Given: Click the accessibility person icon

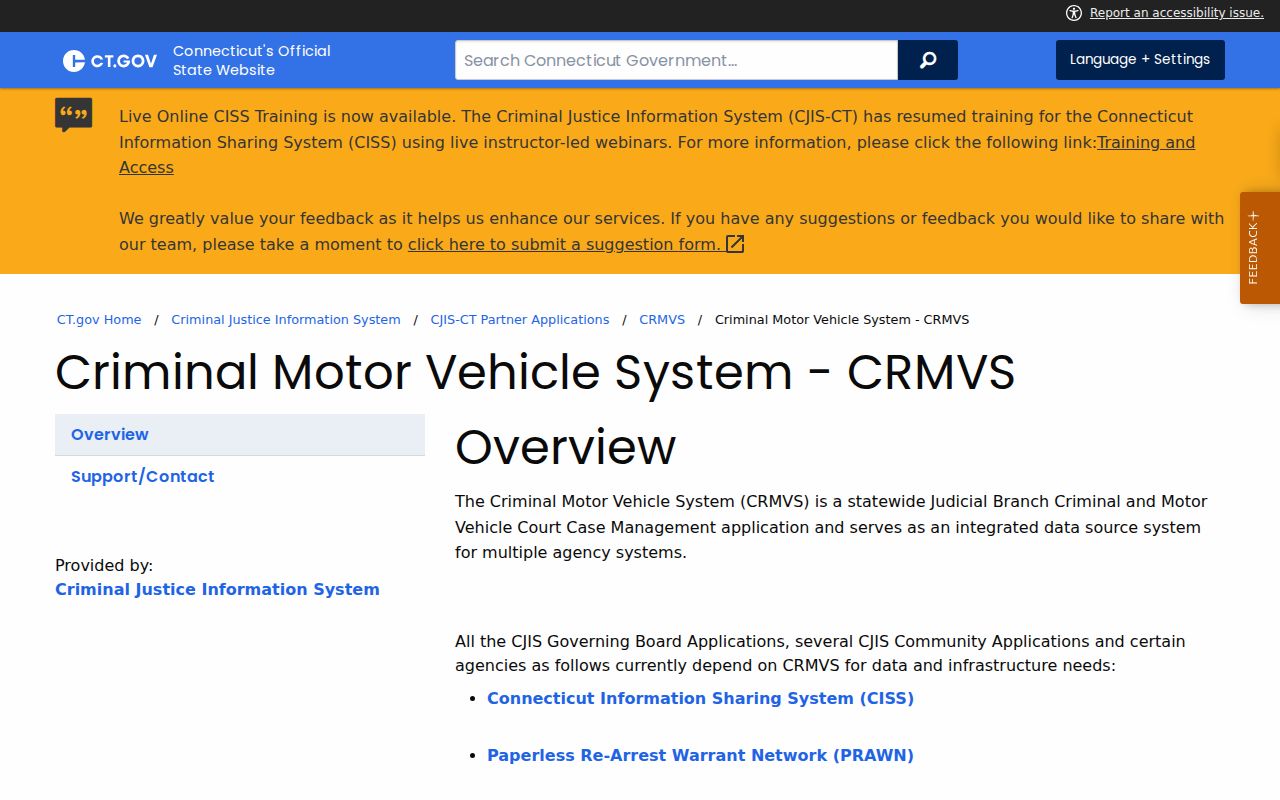Looking at the screenshot, I should [x=1074, y=13].
